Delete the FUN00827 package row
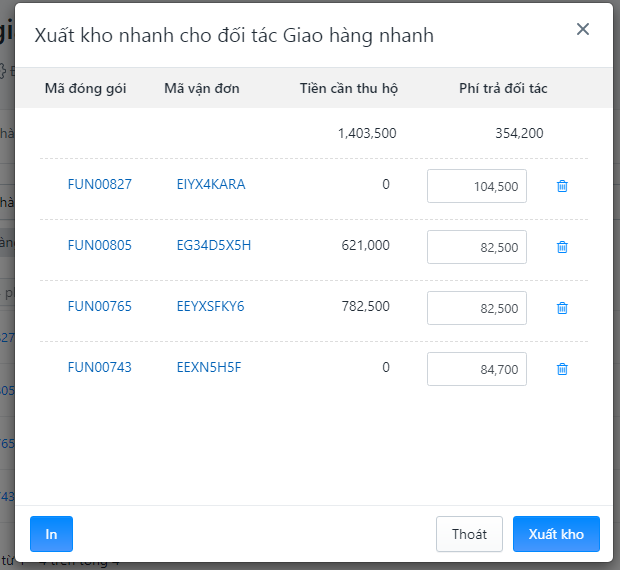620x570 pixels. pos(562,186)
